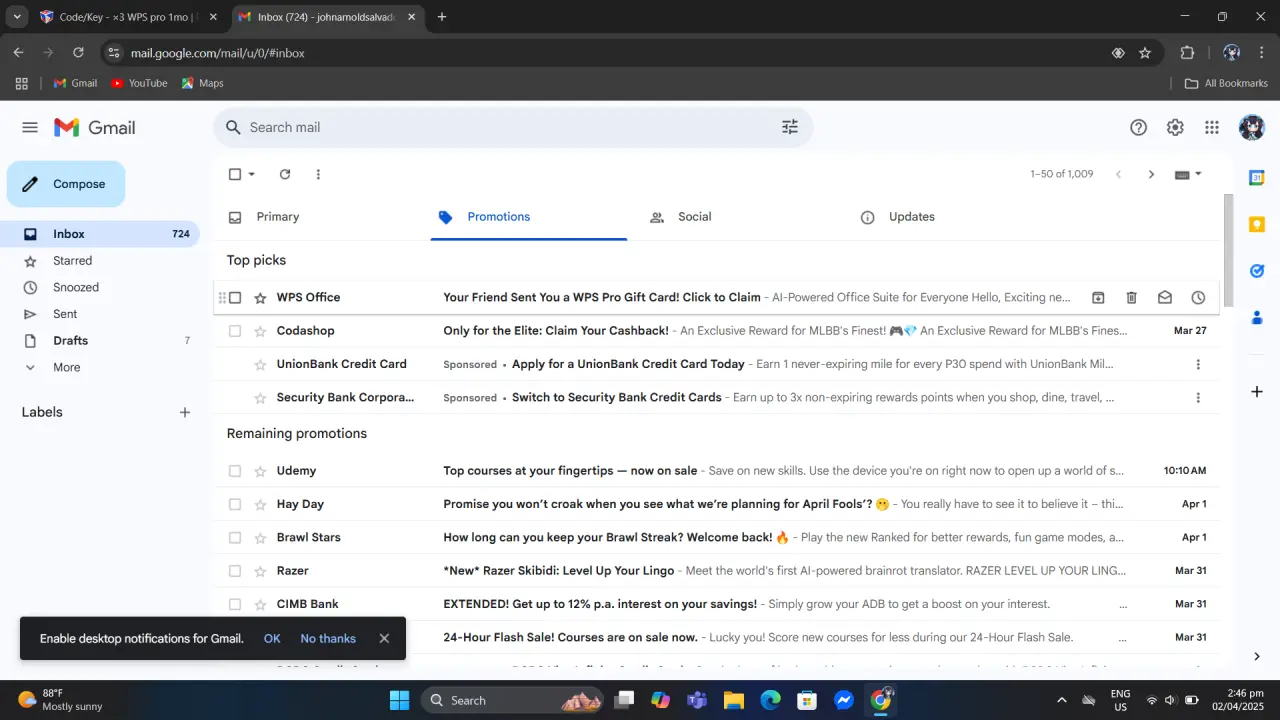Open Gmail Support help icon
Viewport: 1280px width, 720px height.
(1138, 127)
